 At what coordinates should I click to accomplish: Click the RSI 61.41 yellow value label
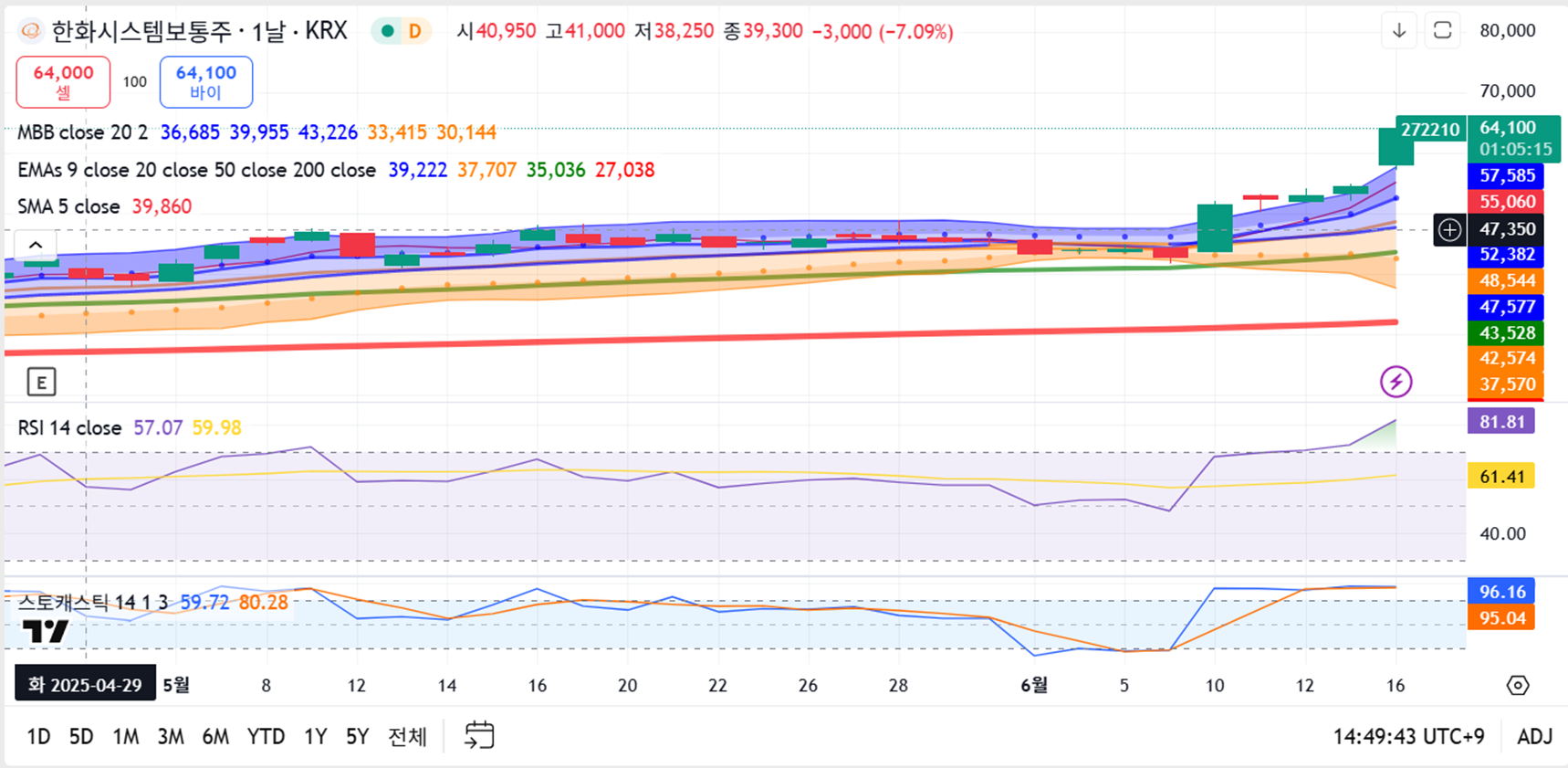point(1501,476)
